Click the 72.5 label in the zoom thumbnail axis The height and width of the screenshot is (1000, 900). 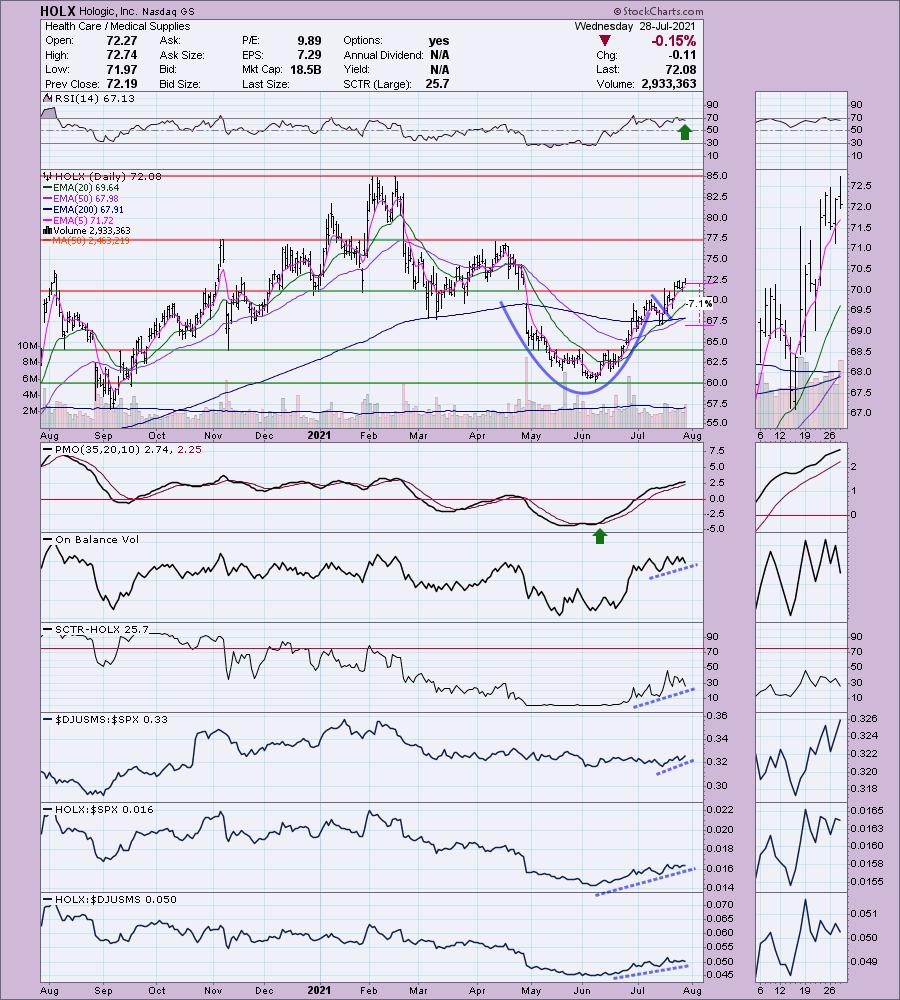[861, 186]
